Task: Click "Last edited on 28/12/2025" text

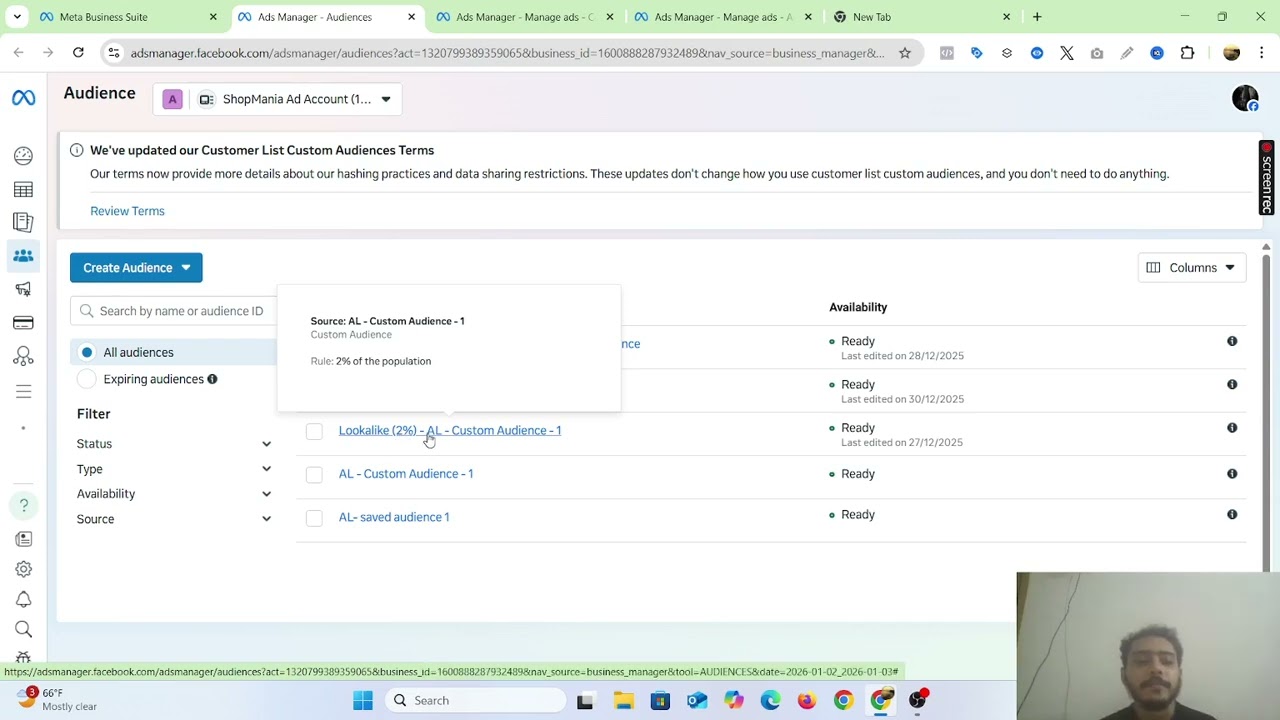Action: [x=902, y=356]
